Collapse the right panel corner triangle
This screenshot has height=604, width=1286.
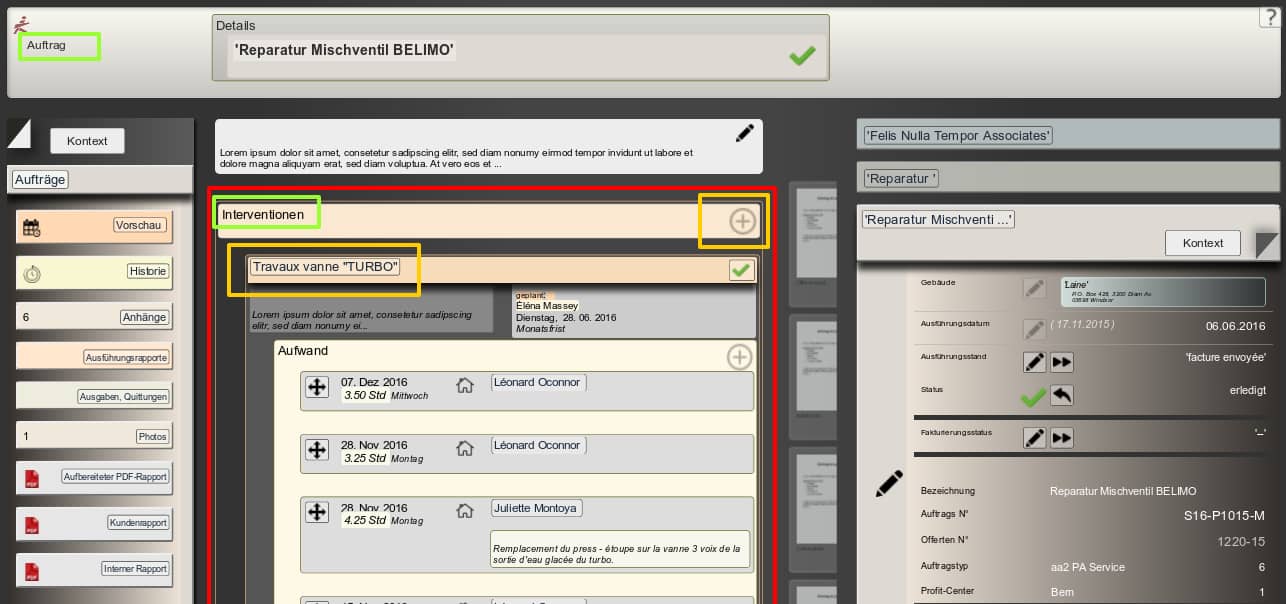pos(1267,245)
